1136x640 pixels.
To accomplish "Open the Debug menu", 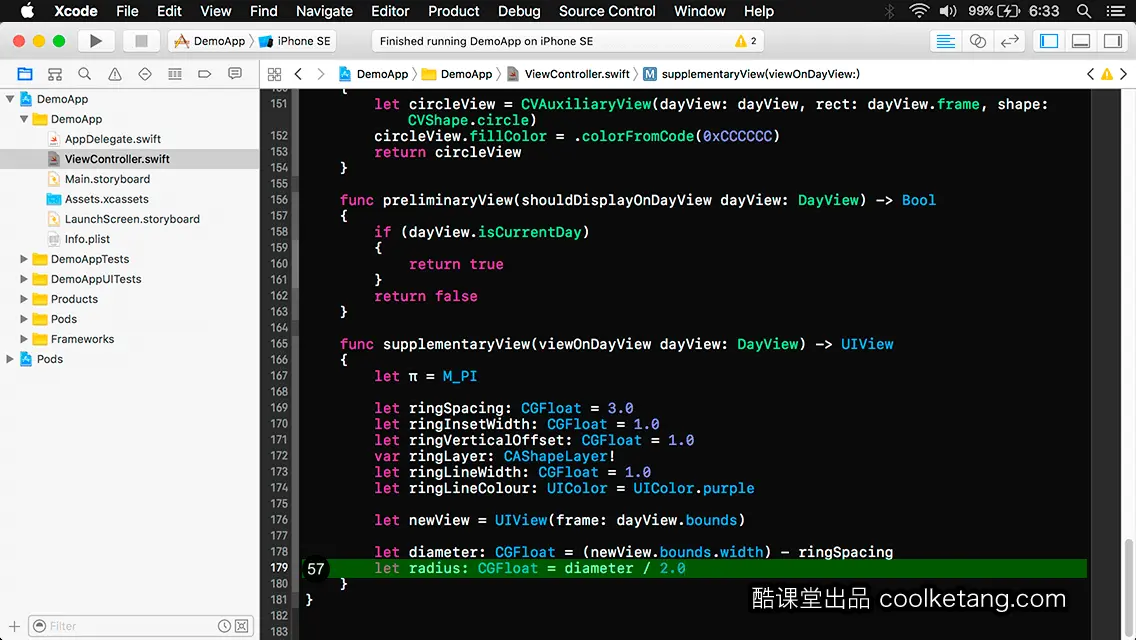I will coord(519,11).
